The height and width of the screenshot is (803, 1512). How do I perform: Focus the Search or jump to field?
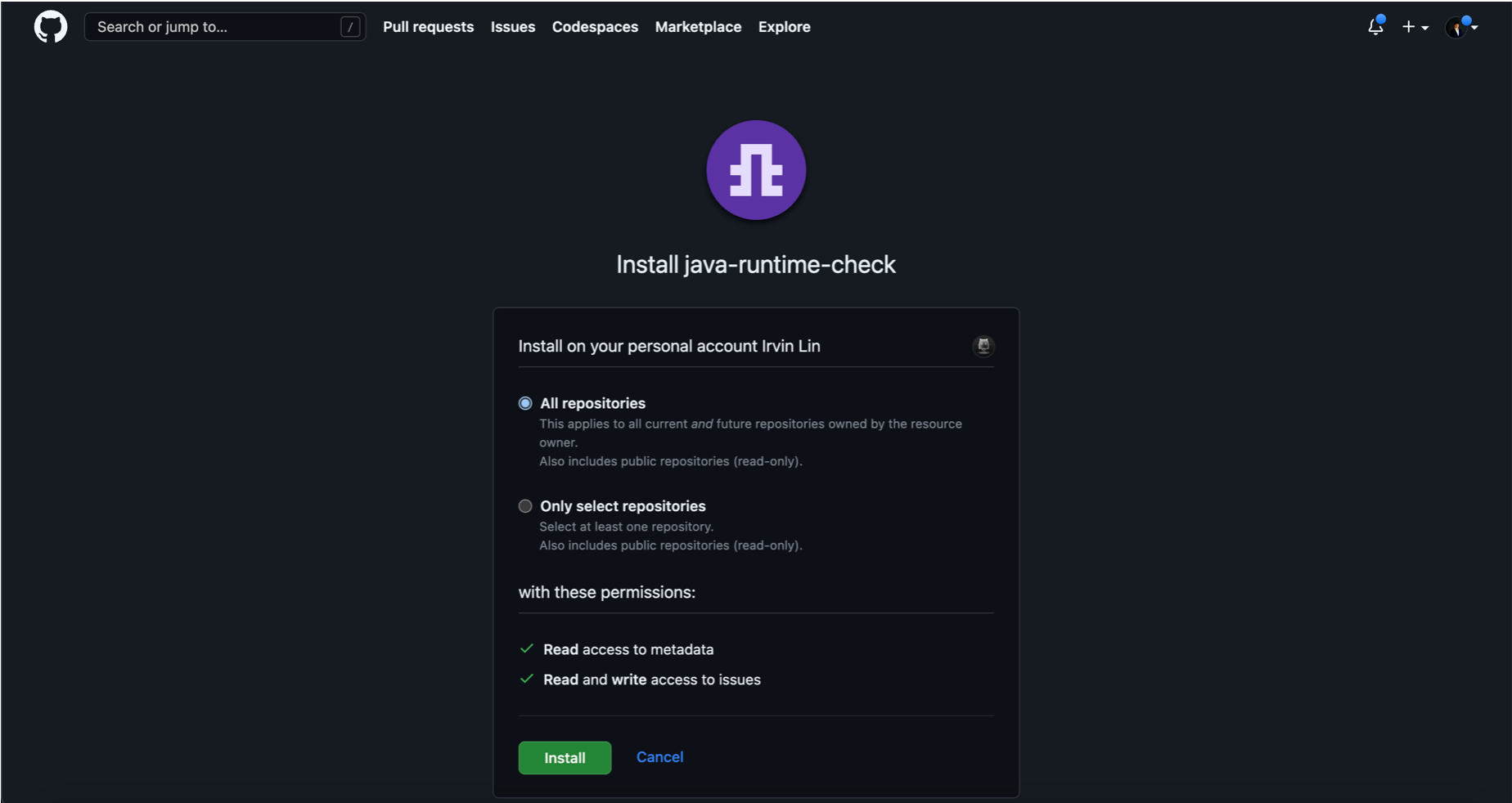[x=225, y=27]
